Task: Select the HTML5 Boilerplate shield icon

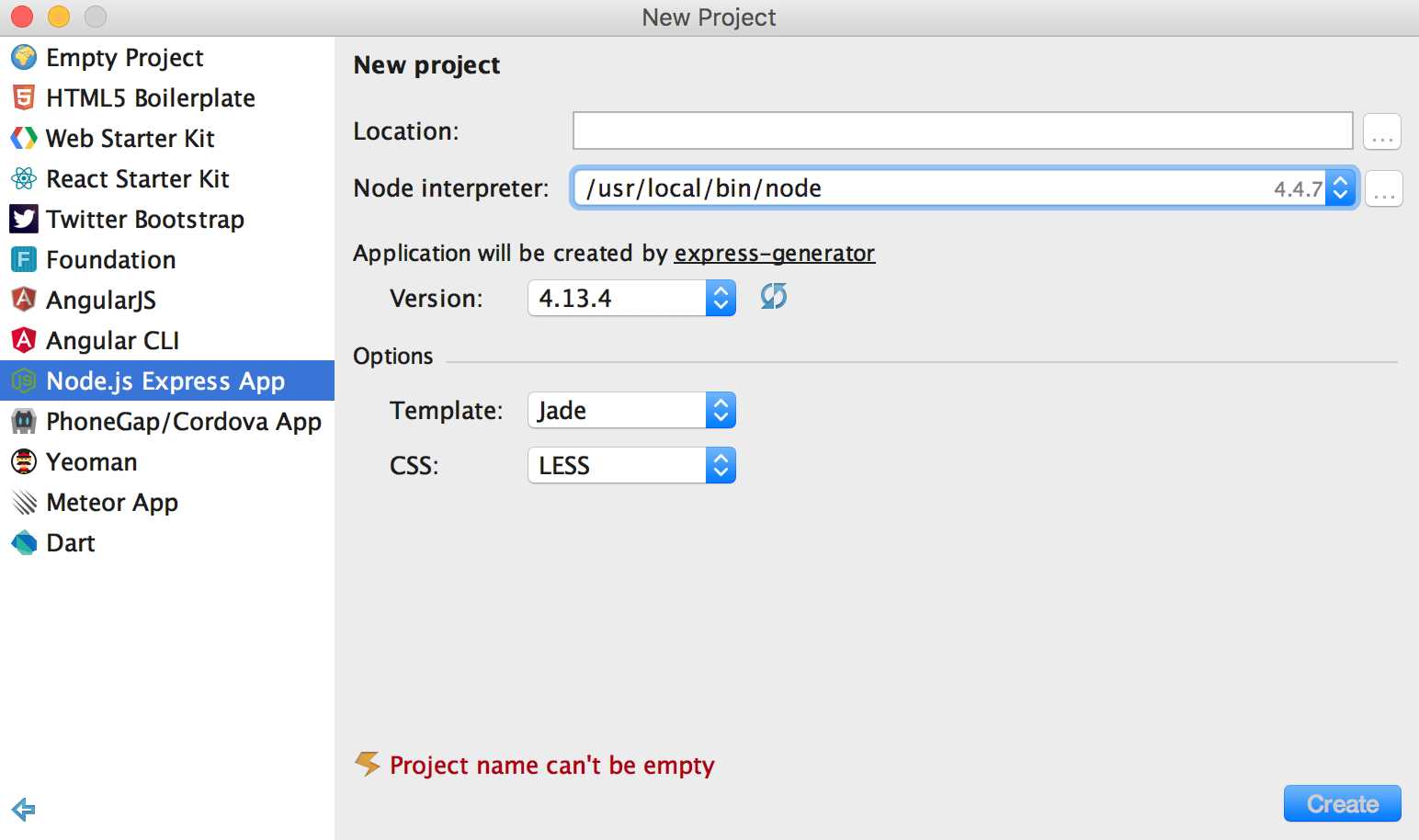Action: [24, 97]
